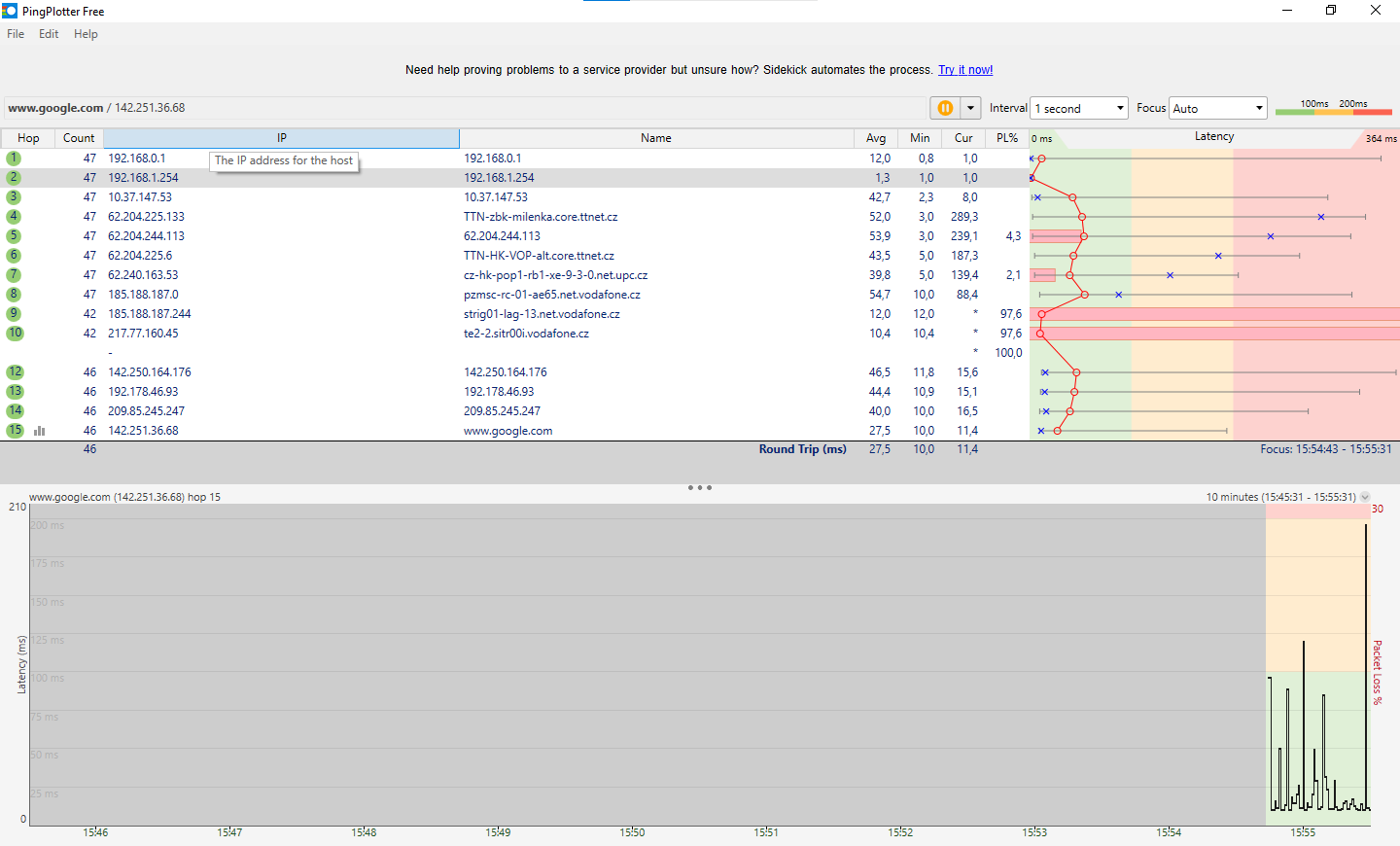Viewport: 1400px width, 846px height.
Task: Click the hop 3 green badge
Action: pos(14,197)
